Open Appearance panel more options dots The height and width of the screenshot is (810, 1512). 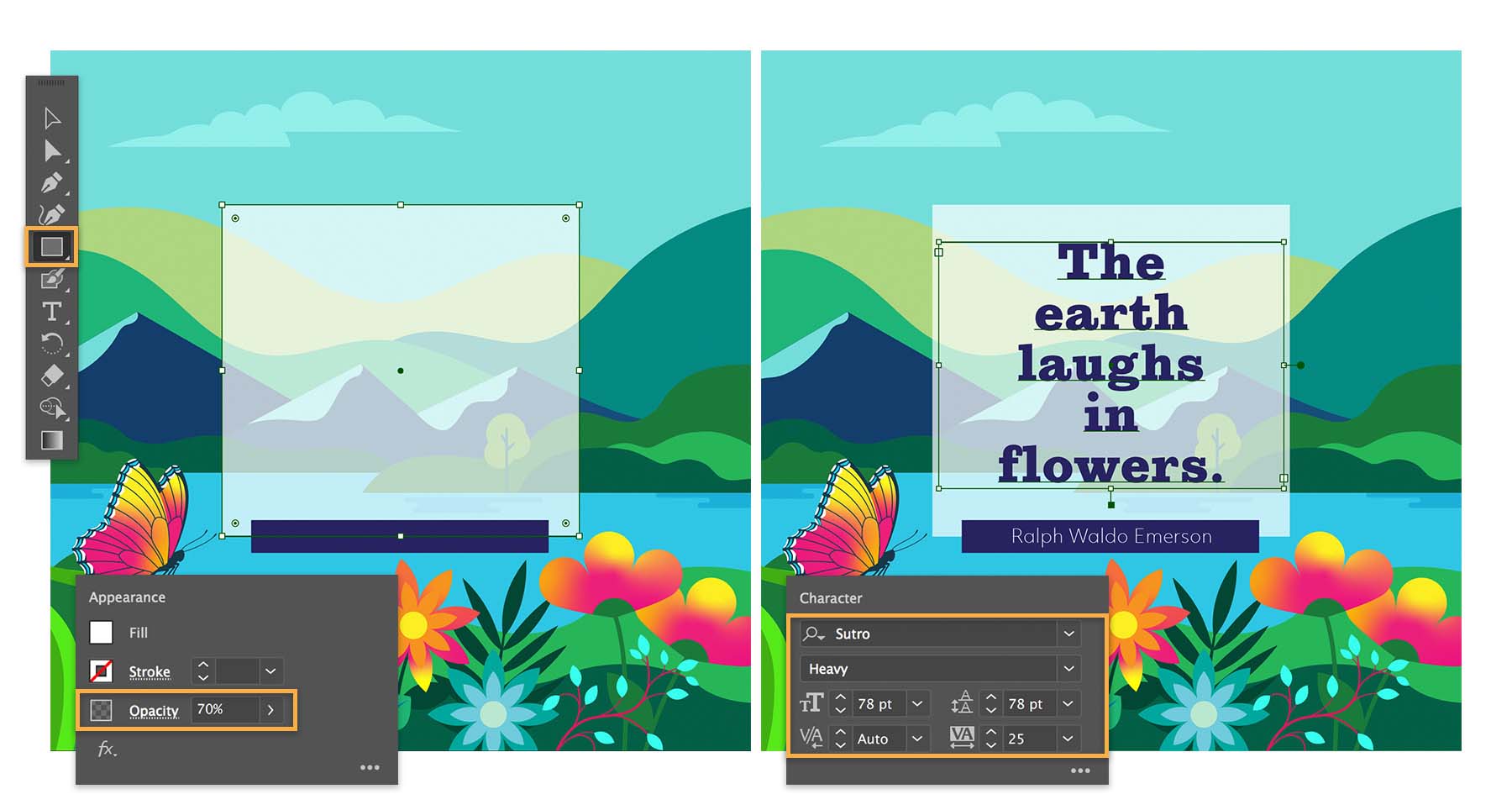tap(370, 767)
